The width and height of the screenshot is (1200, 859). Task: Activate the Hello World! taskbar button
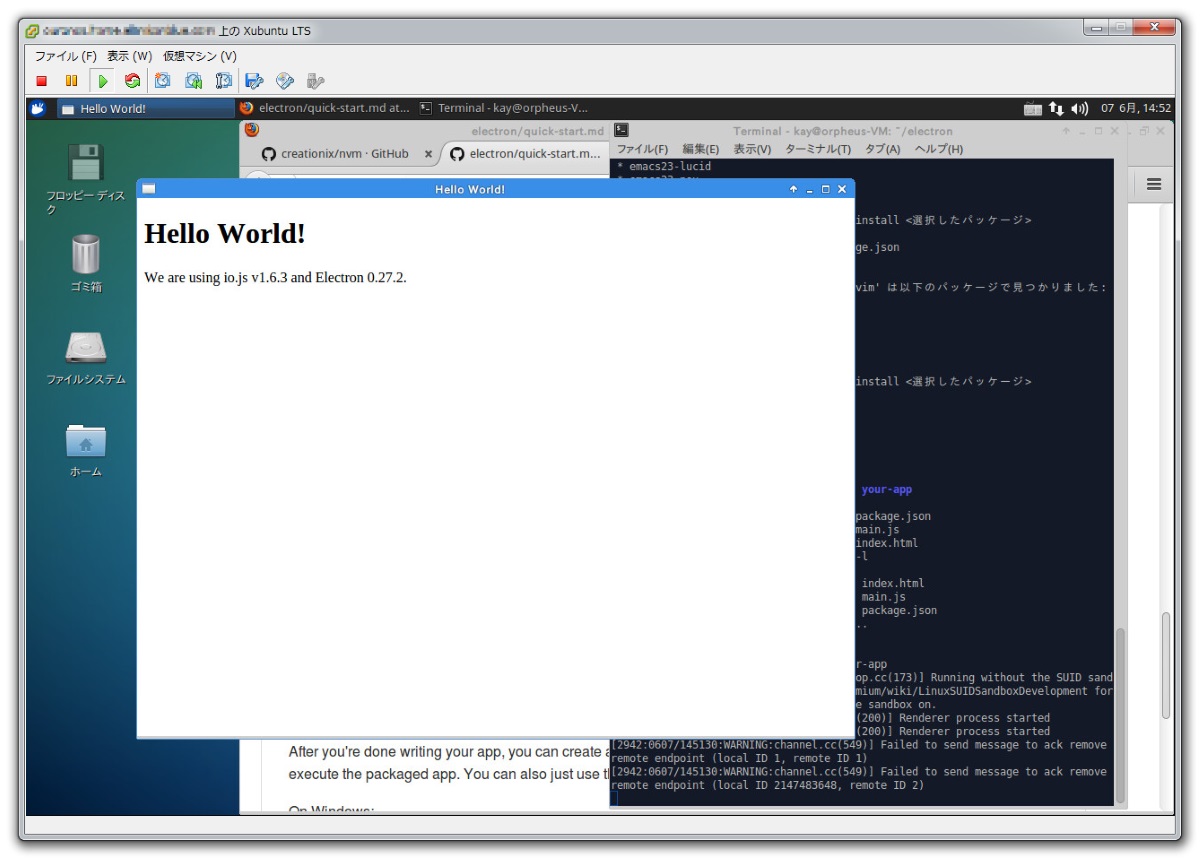tap(146, 108)
